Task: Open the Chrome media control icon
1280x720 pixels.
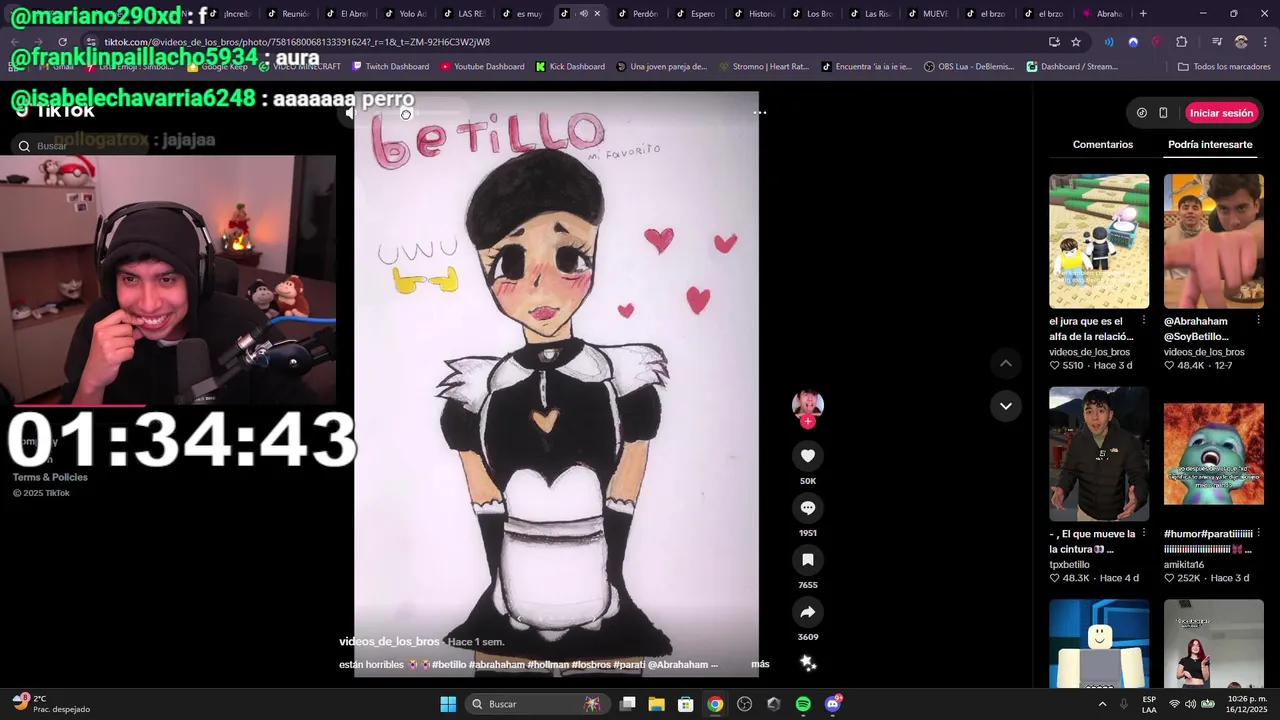Action: (x=1217, y=42)
